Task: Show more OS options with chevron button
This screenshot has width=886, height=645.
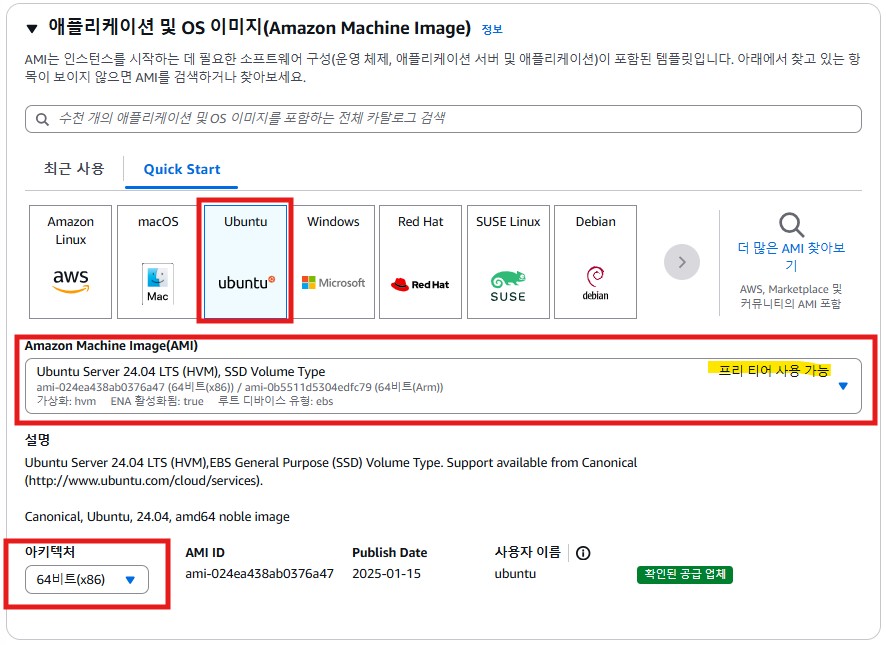Action: [682, 262]
